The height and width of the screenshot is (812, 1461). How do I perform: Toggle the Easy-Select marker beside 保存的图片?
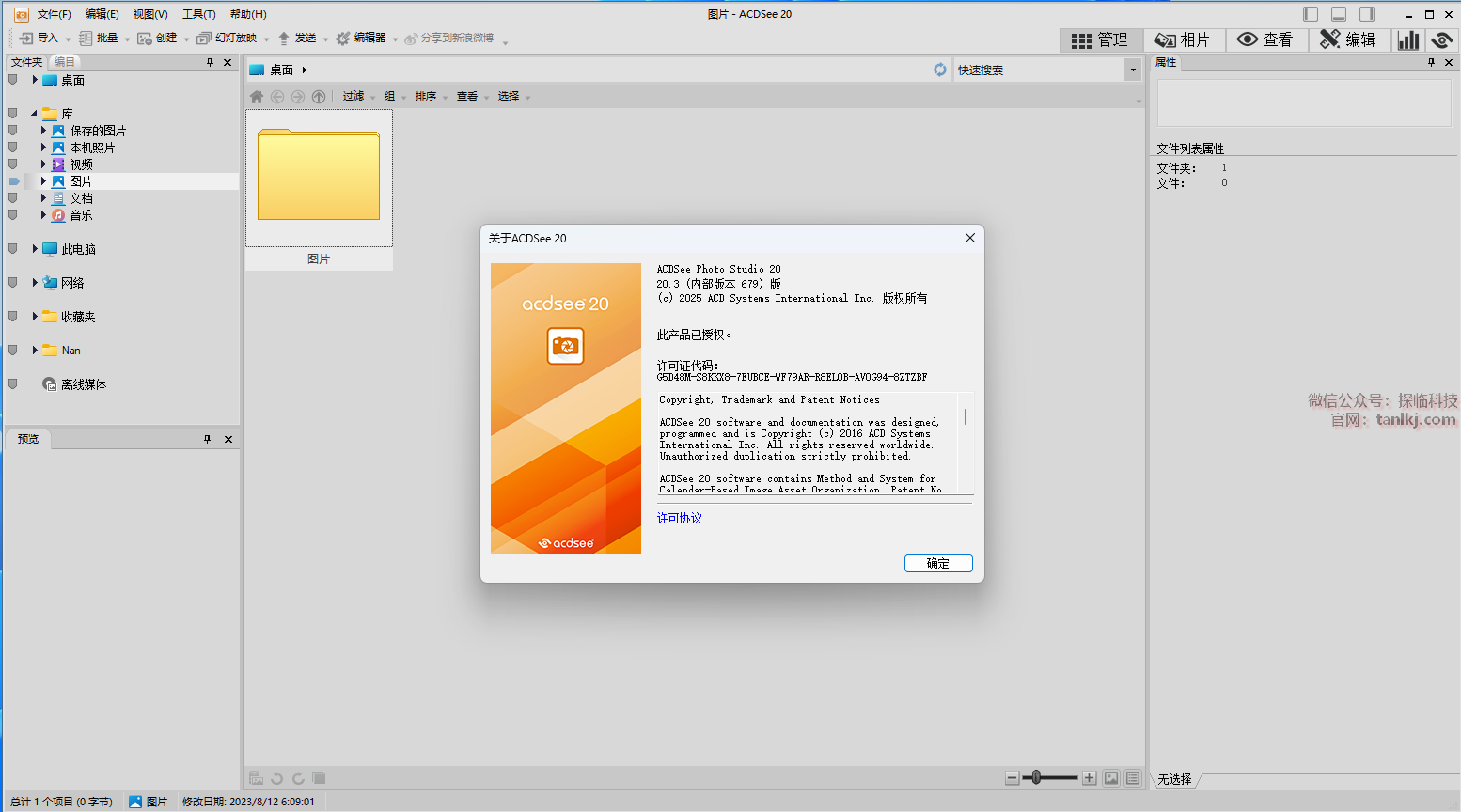(x=13, y=131)
